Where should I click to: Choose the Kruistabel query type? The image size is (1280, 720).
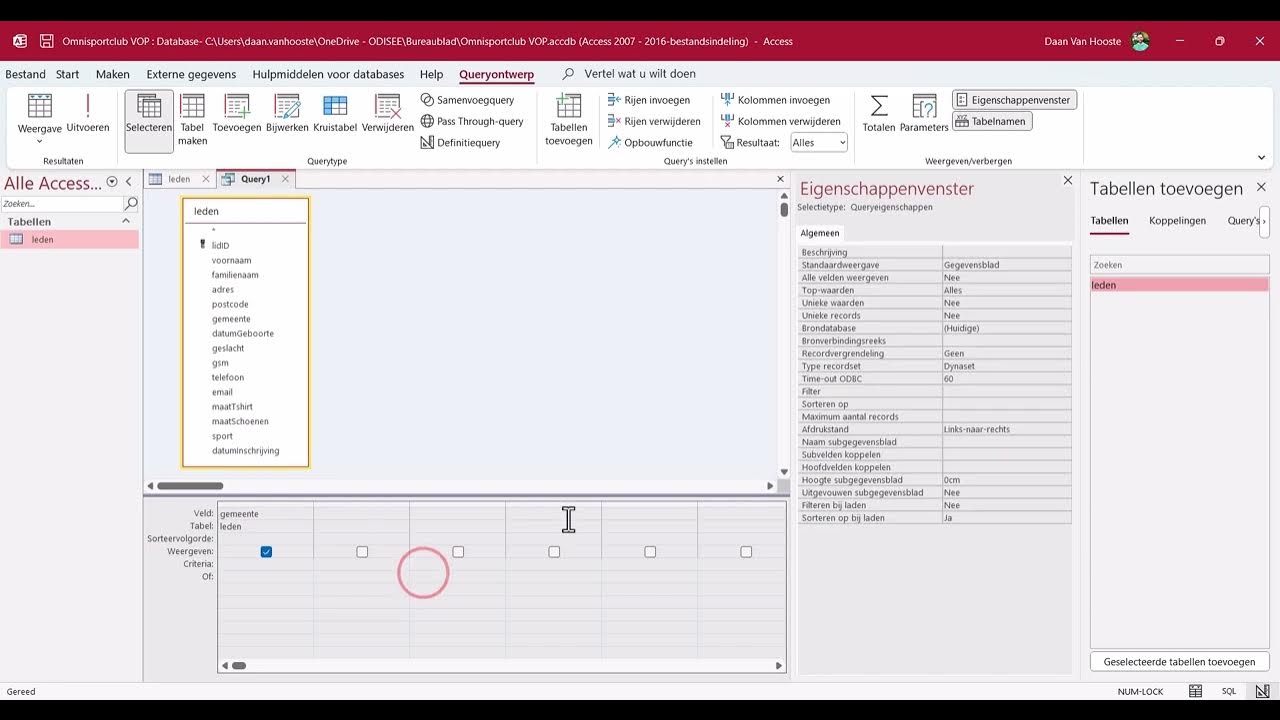pos(335,114)
